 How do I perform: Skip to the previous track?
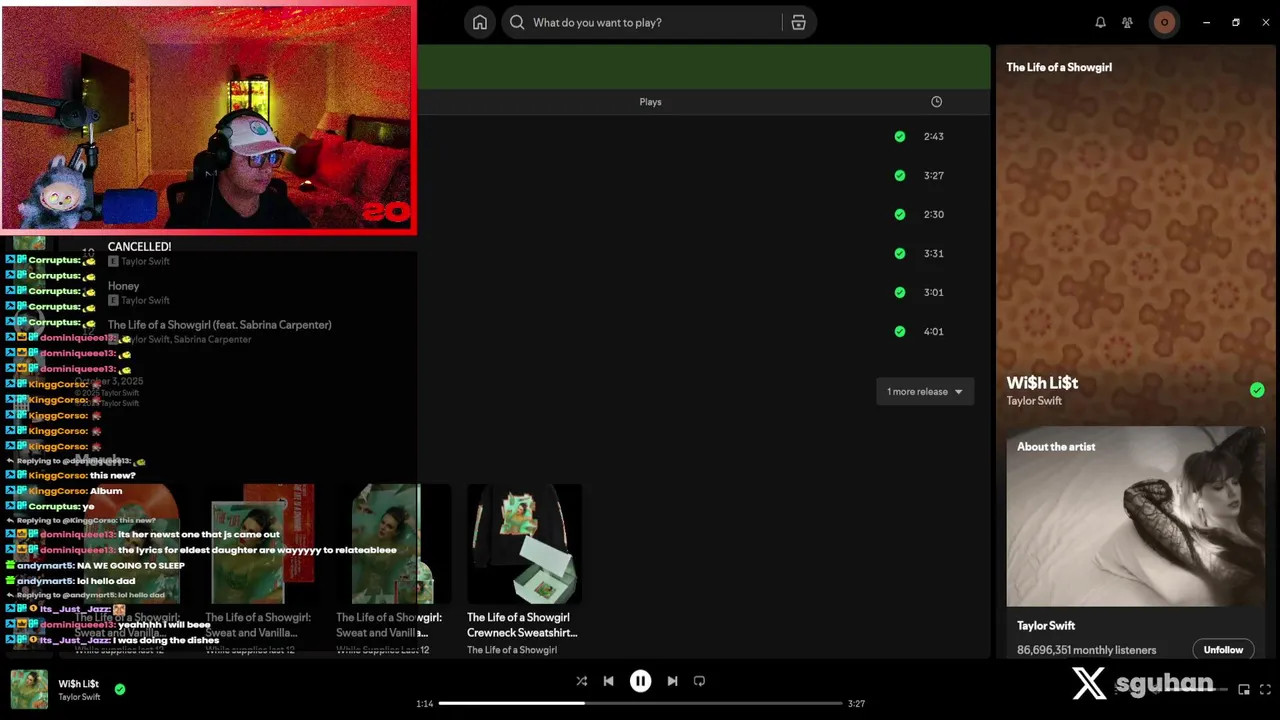[608, 681]
